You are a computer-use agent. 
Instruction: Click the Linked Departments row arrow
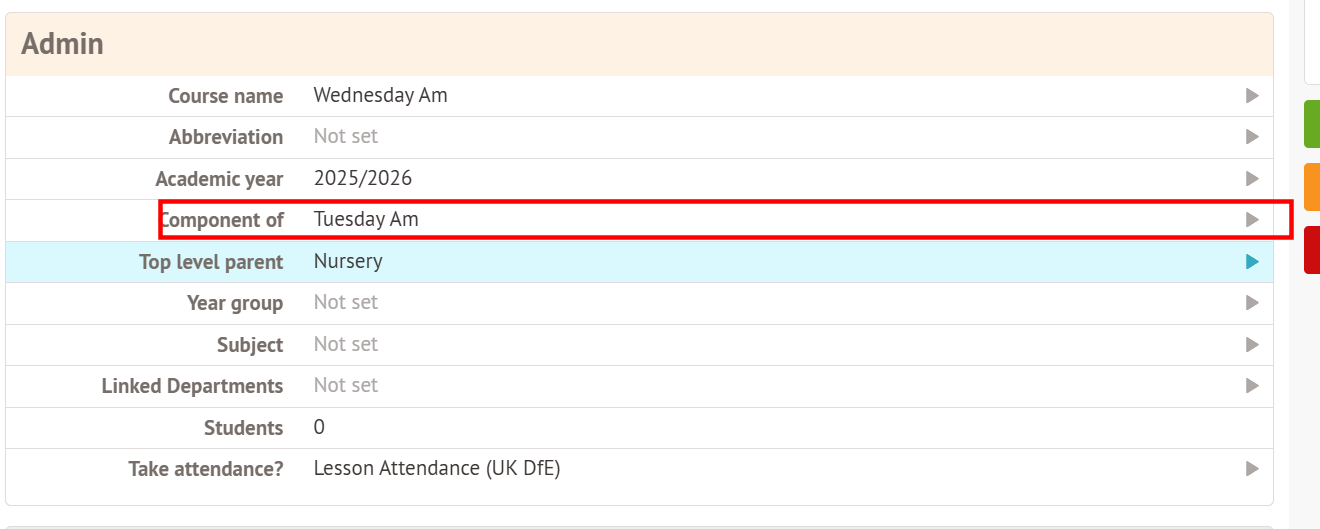pyautogui.click(x=1251, y=386)
